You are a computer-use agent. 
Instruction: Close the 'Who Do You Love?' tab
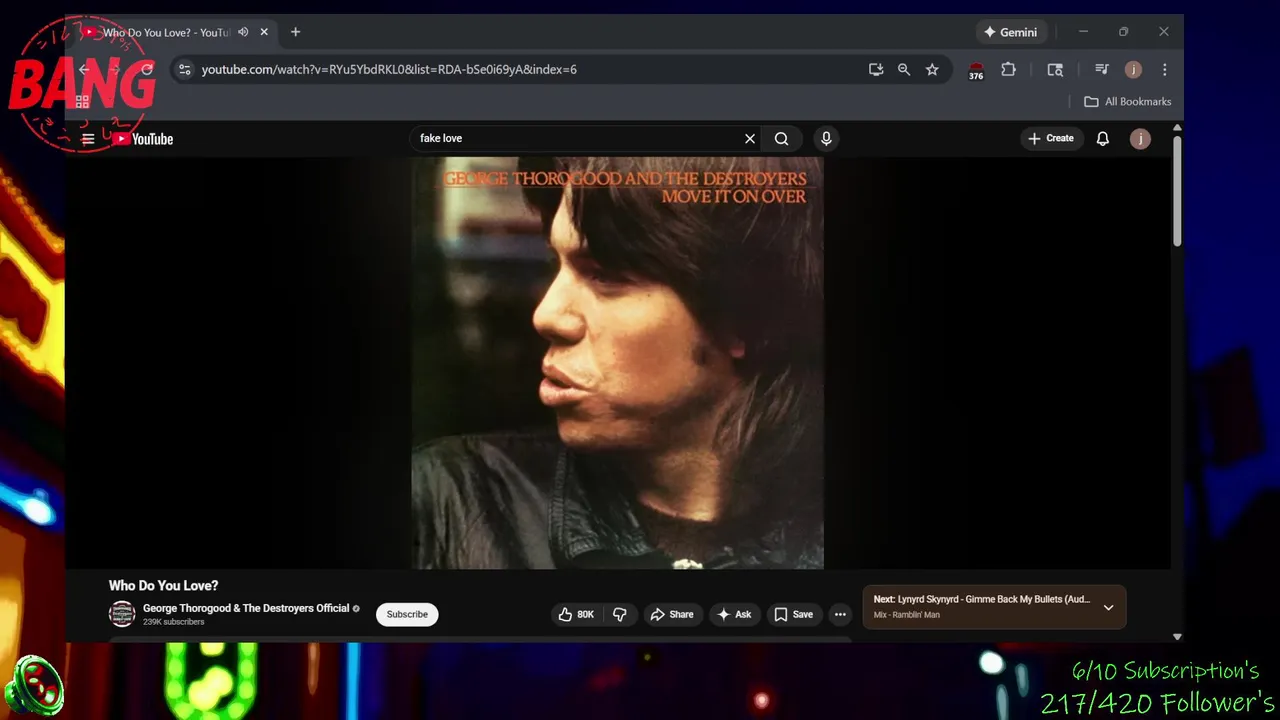(264, 32)
